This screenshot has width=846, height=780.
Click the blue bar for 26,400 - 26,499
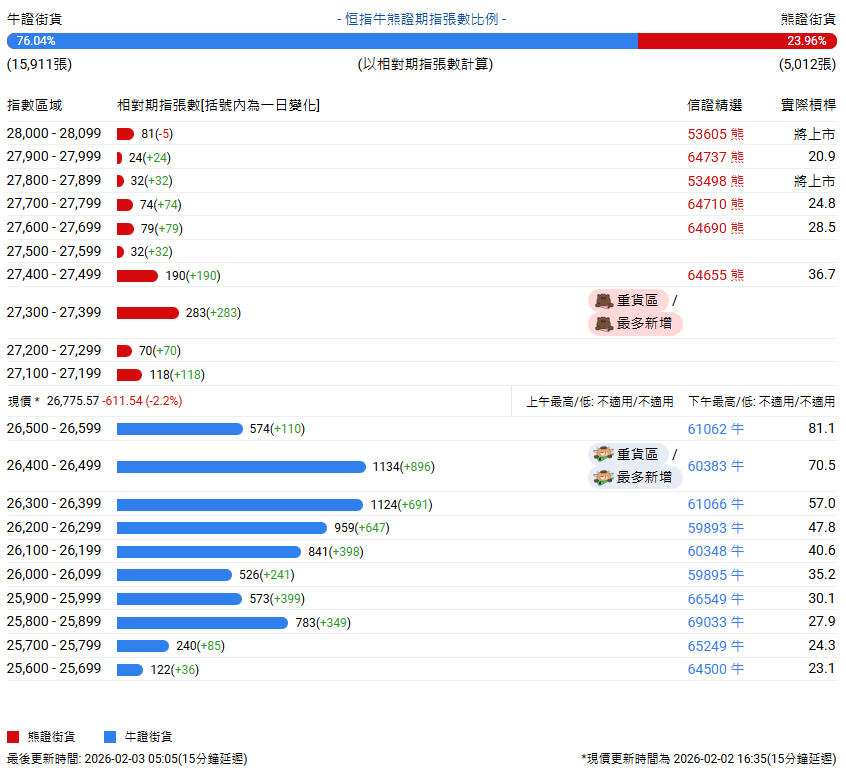[x=241, y=467]
